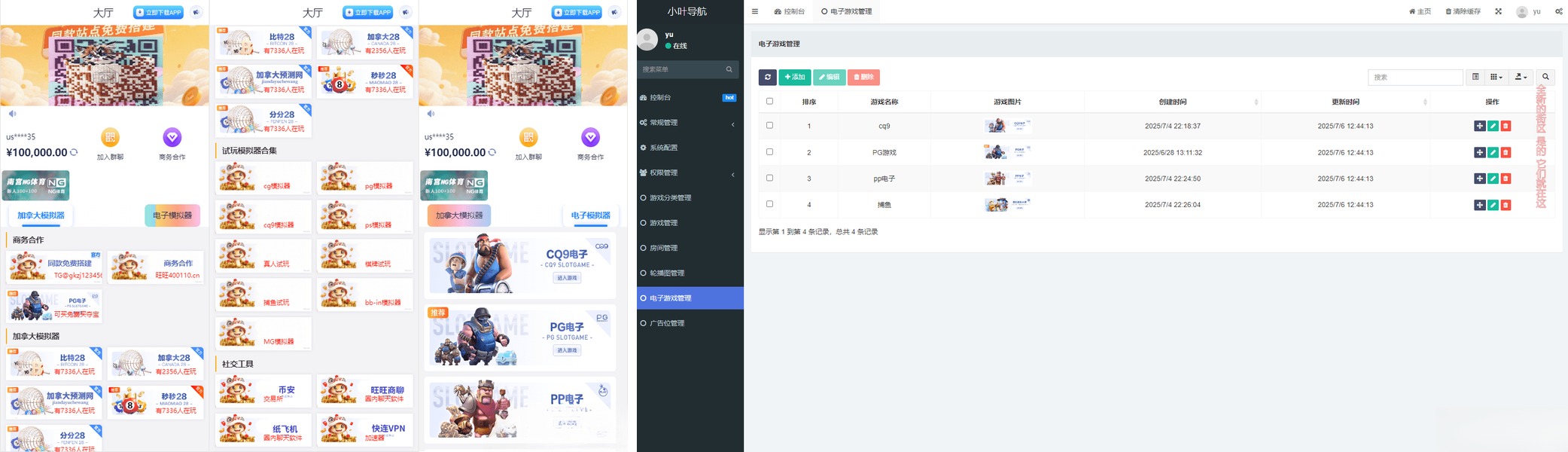Tap the 快连VPN card
The width and height of the screenshot is (1568, 452).
(x=364, y=432)
